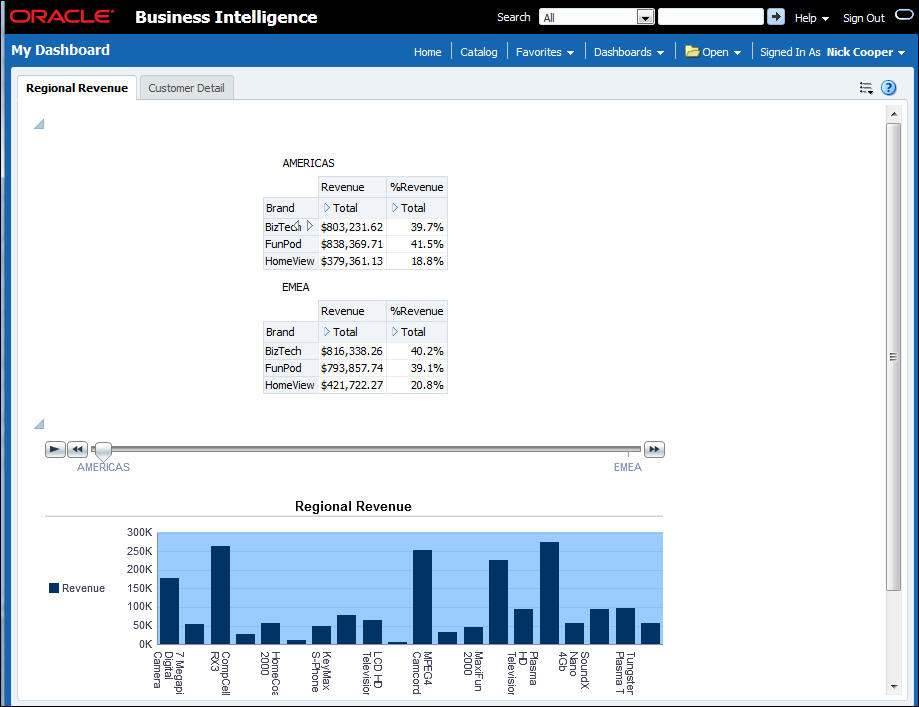The width and height of the screenshot is (919, 707).
Task: Click the blue help question mark icon
Action: [x=889, y=88]
